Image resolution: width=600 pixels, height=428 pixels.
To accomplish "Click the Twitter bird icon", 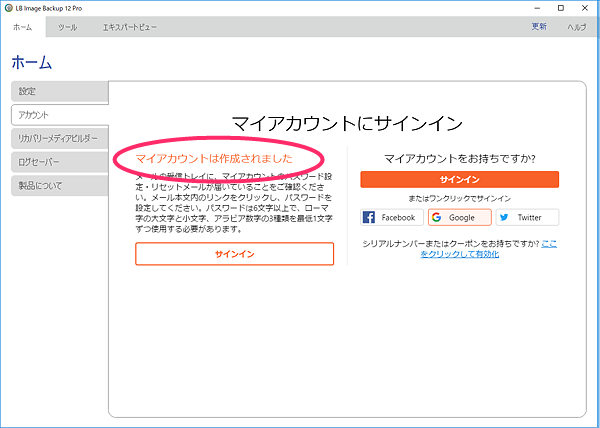I will coord(504,217).
